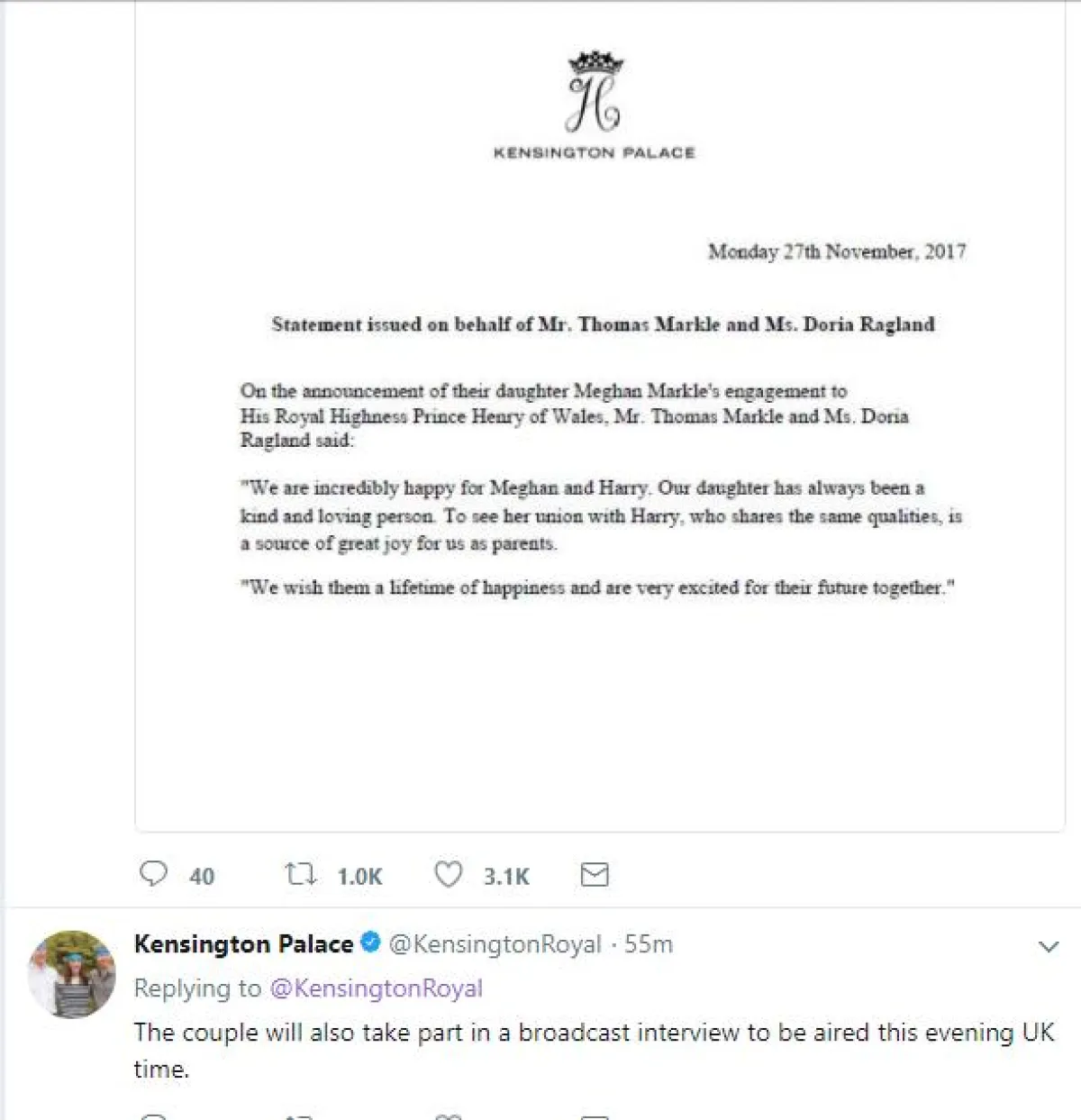Viewport: 1081px width, 1120px height.
Task: Click the 3.1K likes count
Action: pyautogui.click(x=506, y=877)
